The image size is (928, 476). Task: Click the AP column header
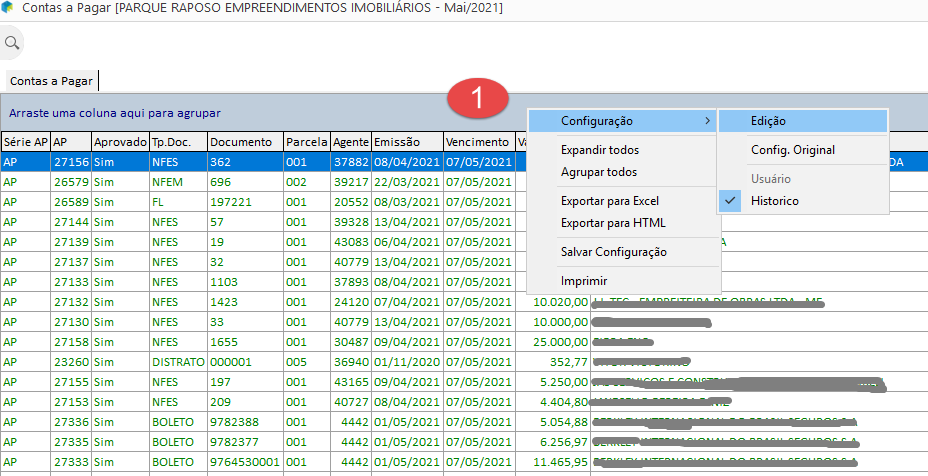(x=71, y=142)
